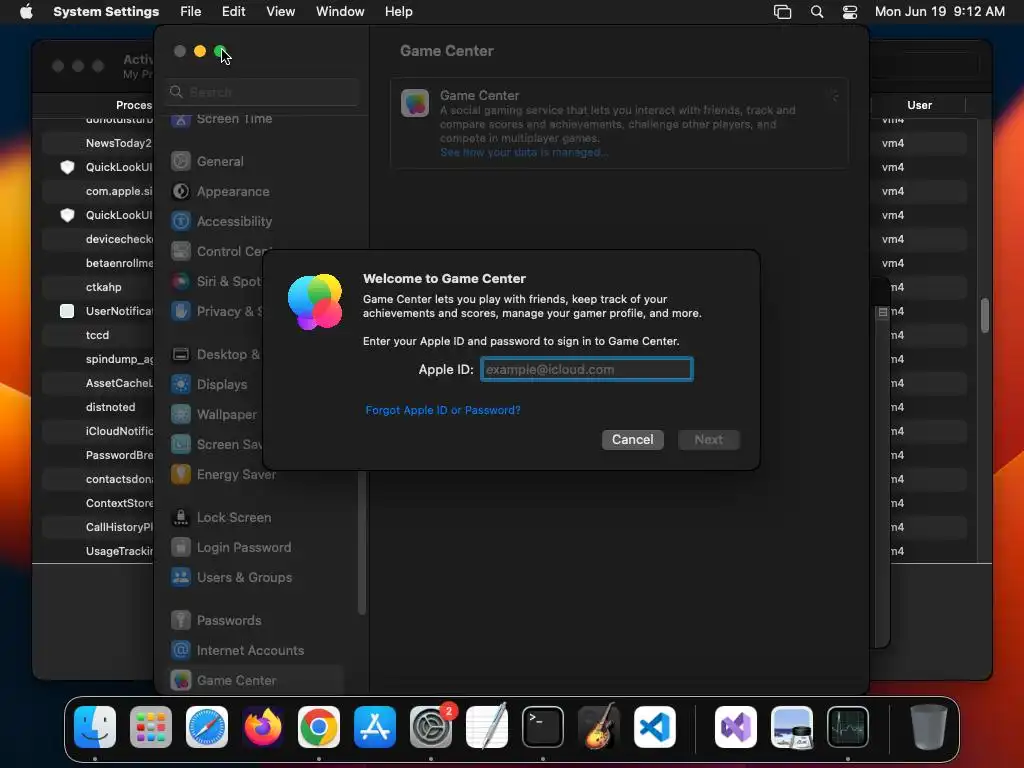Open Energy Saver bulb icon
The height and width of the screenshot is (768, 1024).
[x=181, y=475]
